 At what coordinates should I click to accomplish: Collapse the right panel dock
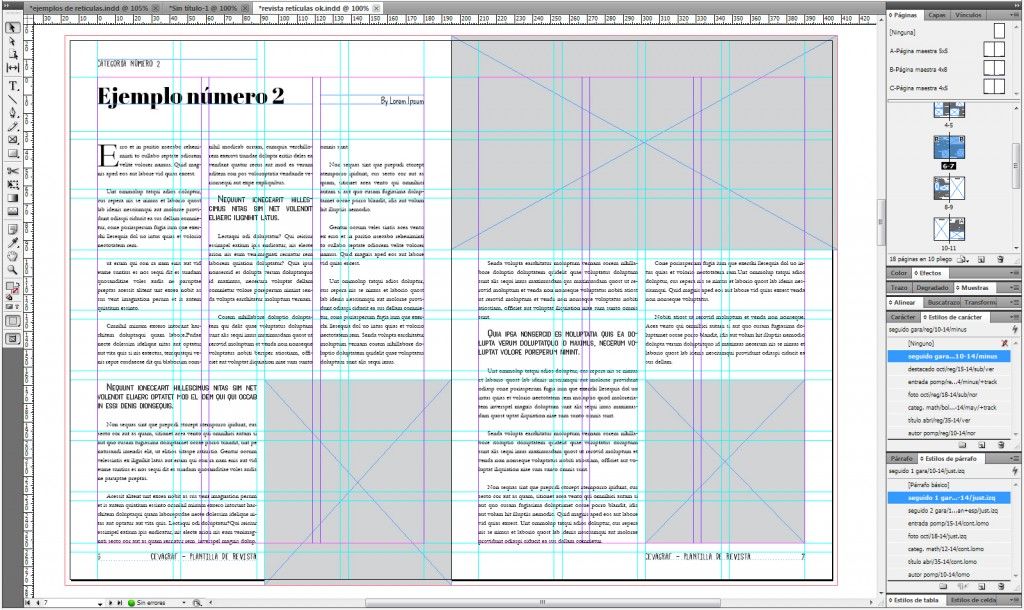(x=1015, y=5)
